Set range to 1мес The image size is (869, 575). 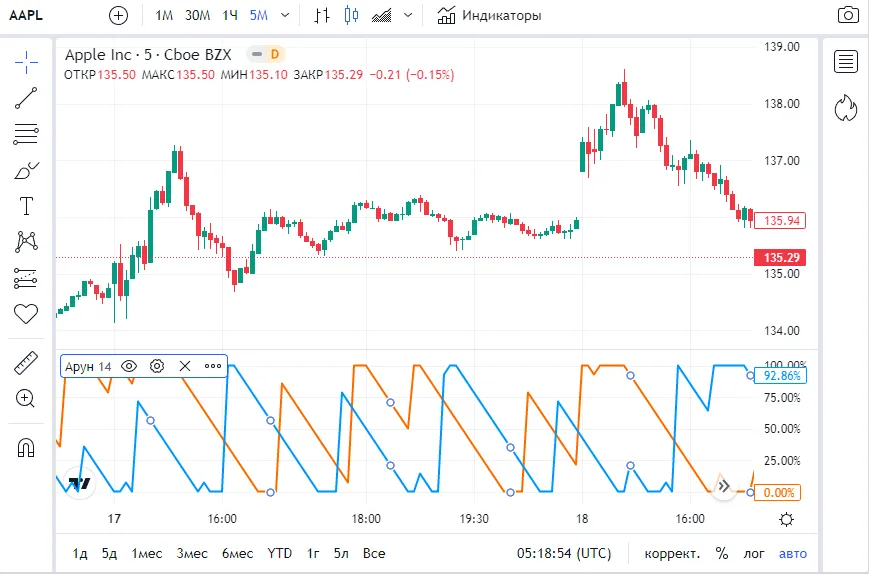(x=147, y=553)
